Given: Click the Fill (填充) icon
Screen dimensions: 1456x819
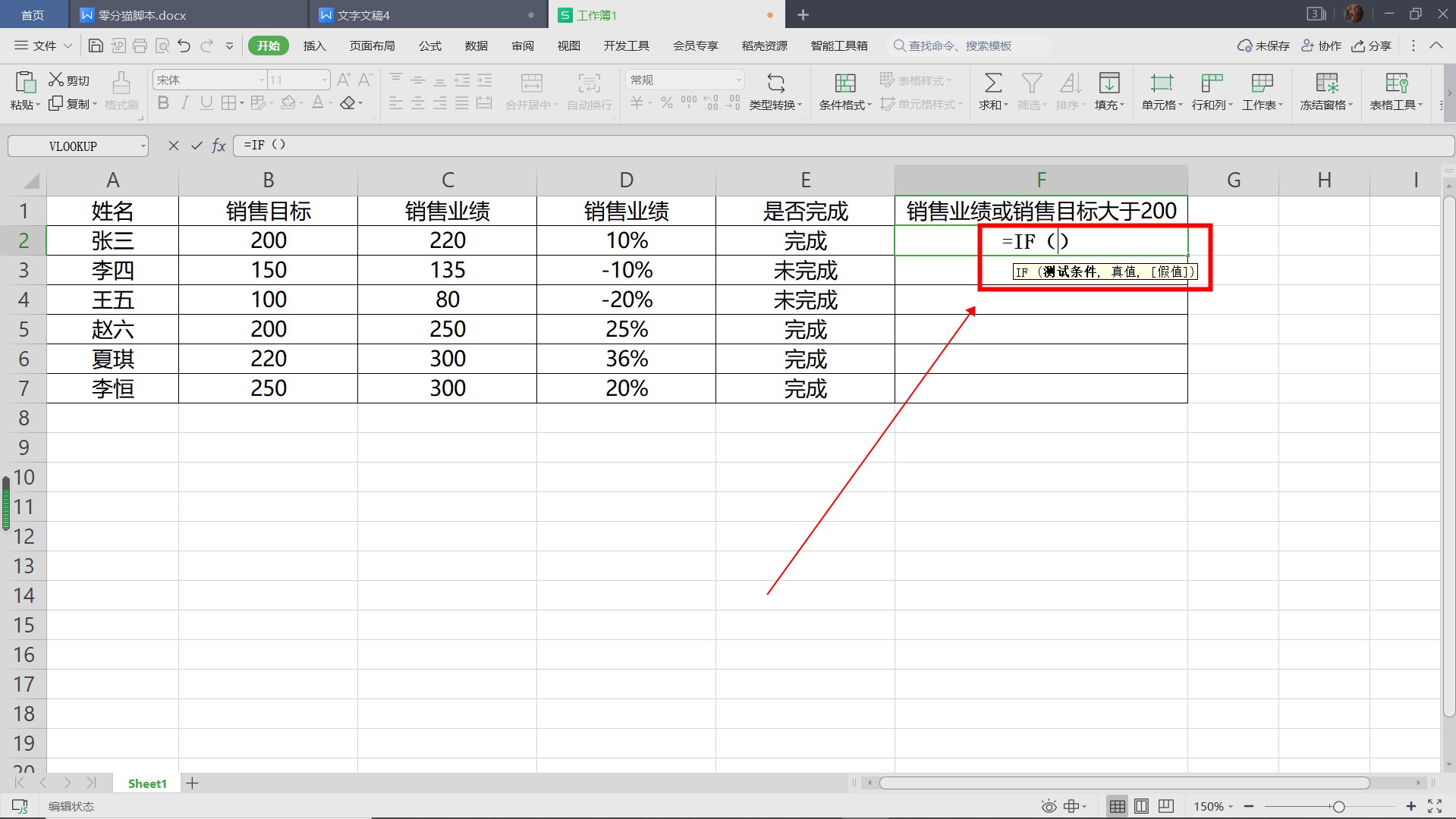Looking at the screenshot, I should click(1109, 83).
